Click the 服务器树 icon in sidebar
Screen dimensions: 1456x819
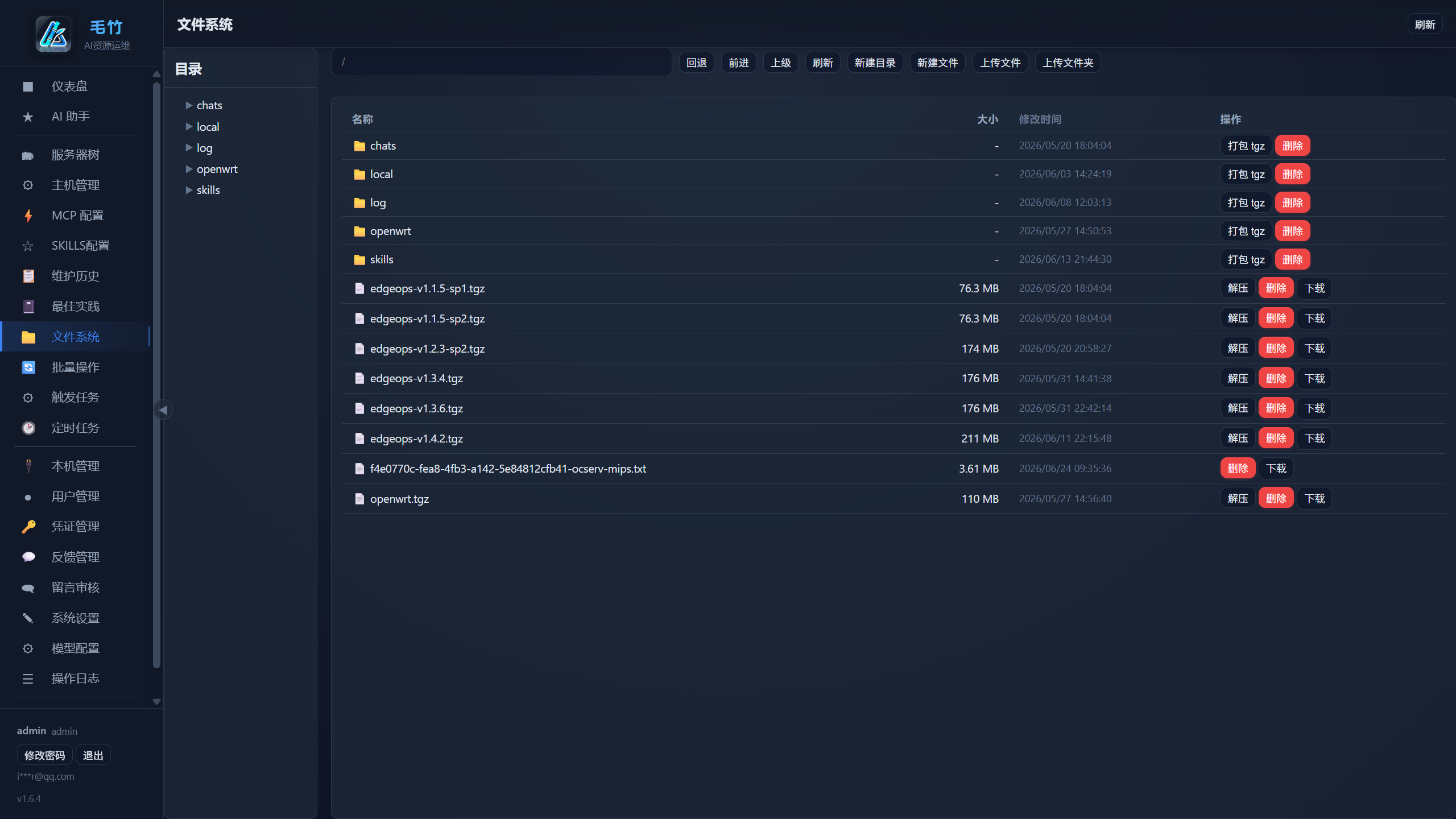(x=28, y=155)
